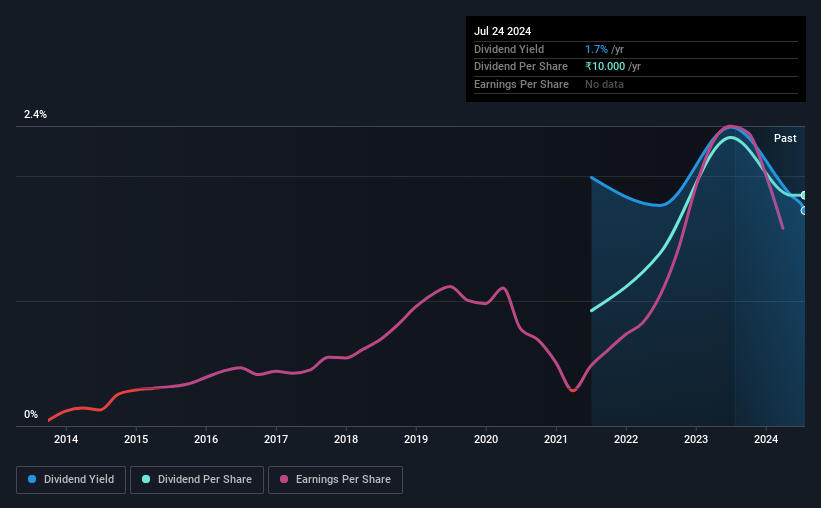Viewport: 821px width, 508px height.
Task: Select the 2014 tick on the x-axis
Action: pos(66,439)
